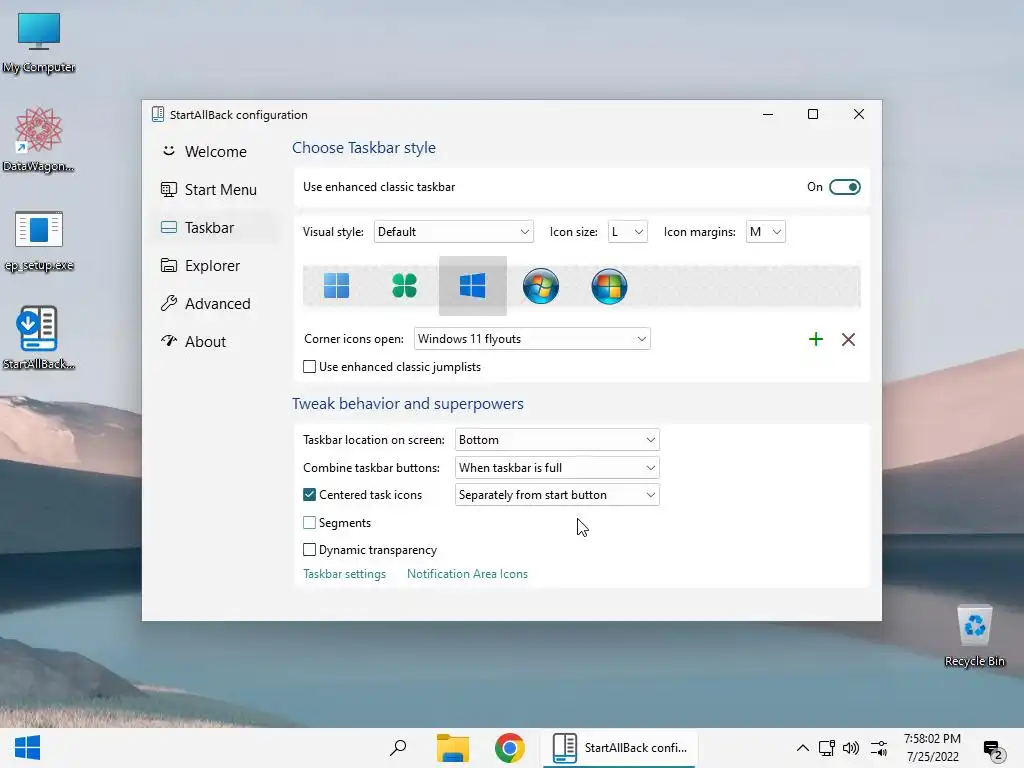Pick the Windows 7 orb start button
Viewport: 1024px width, 768px height.
pyautogui.click(x=541, y=285)
